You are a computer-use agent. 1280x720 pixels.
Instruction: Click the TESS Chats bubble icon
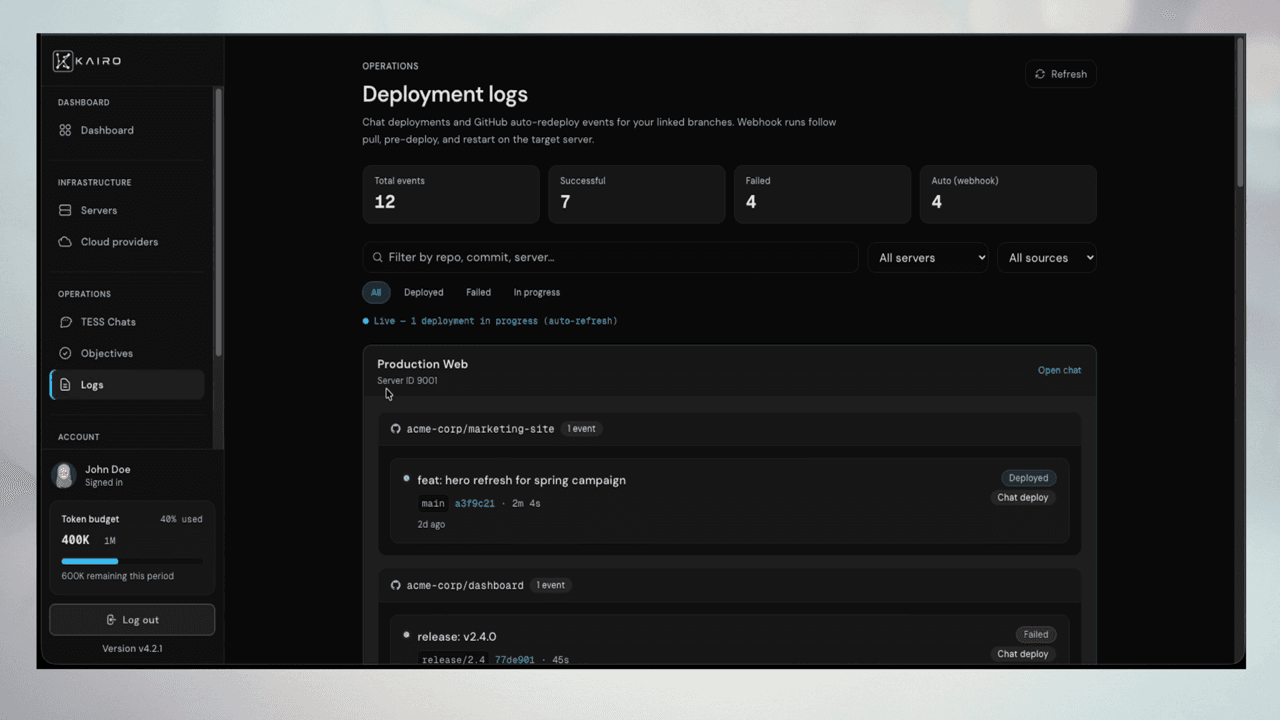click(65, 322)
